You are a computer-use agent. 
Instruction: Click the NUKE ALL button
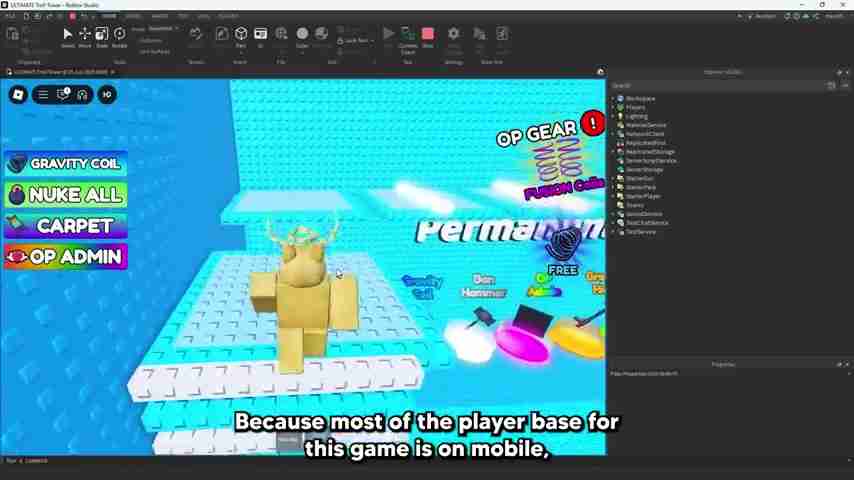pyautogui.click(x=66, y=195)
